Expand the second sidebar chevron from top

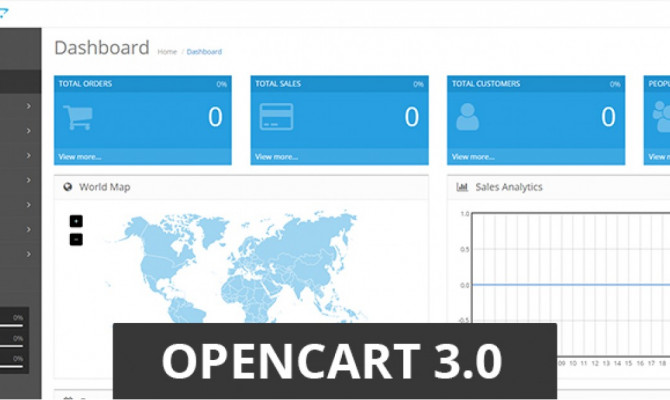[28, 131]
